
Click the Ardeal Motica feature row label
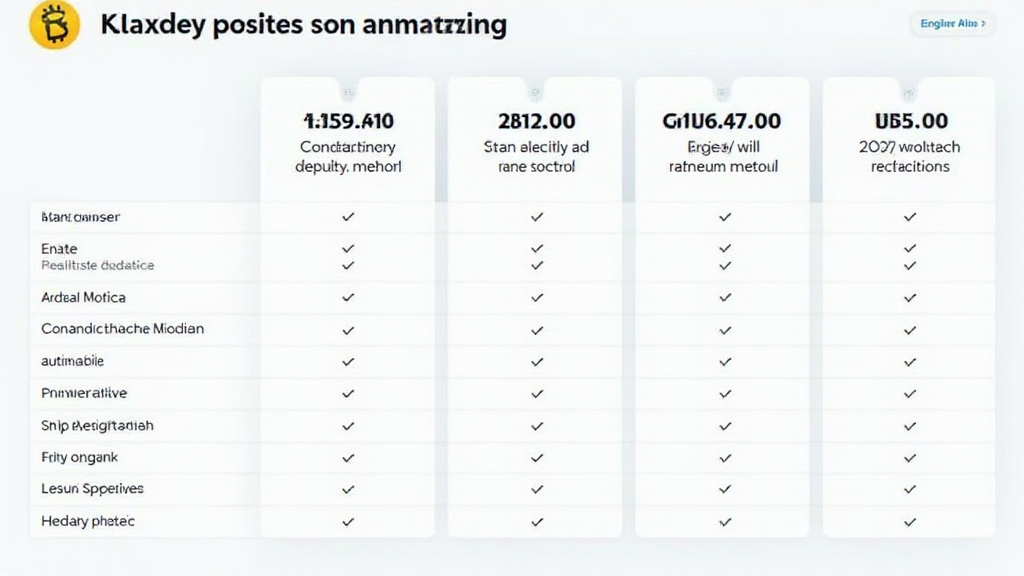pyautogui.click(x=83, y=297)
